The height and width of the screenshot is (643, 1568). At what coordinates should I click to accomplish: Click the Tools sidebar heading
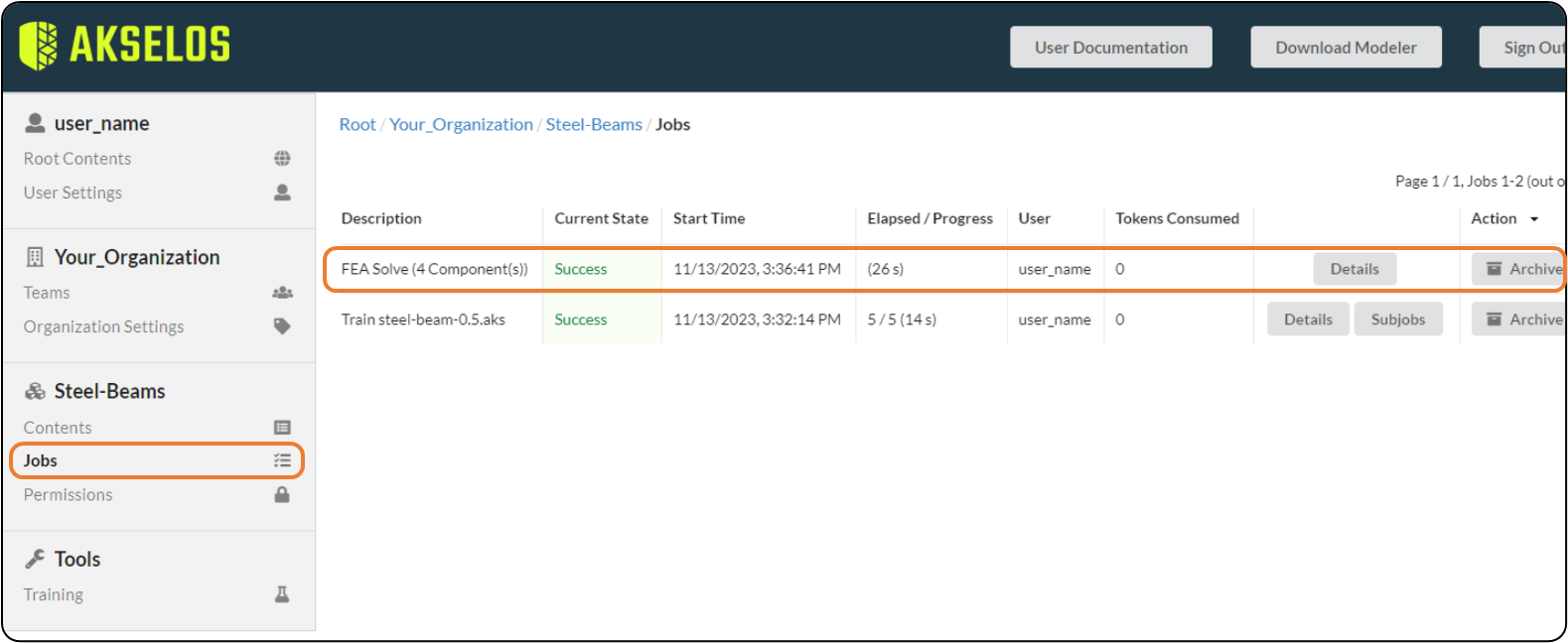click(x=77, y=559)
